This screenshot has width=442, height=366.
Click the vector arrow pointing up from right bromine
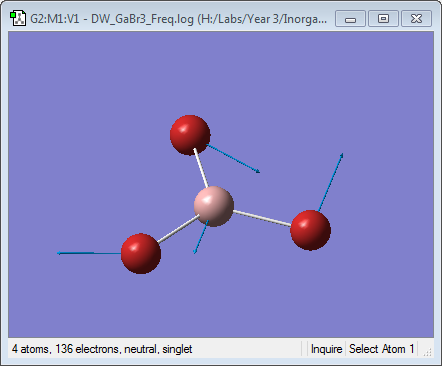click(331, 182)
